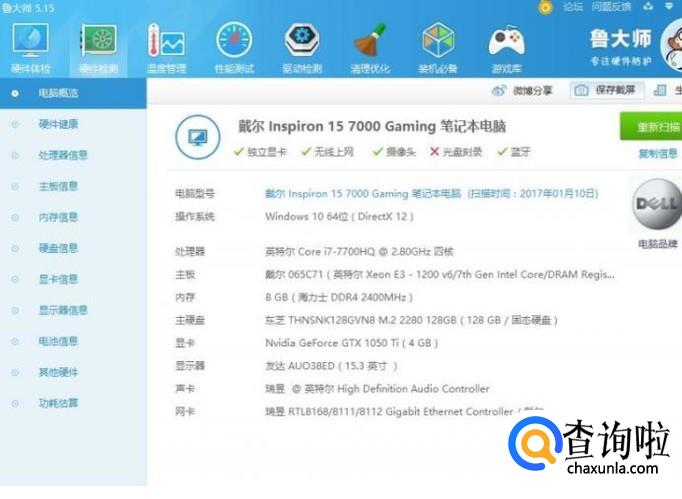
Task: Select 处理器信息 in the sidebar
Action: click(x=63, y=155)
